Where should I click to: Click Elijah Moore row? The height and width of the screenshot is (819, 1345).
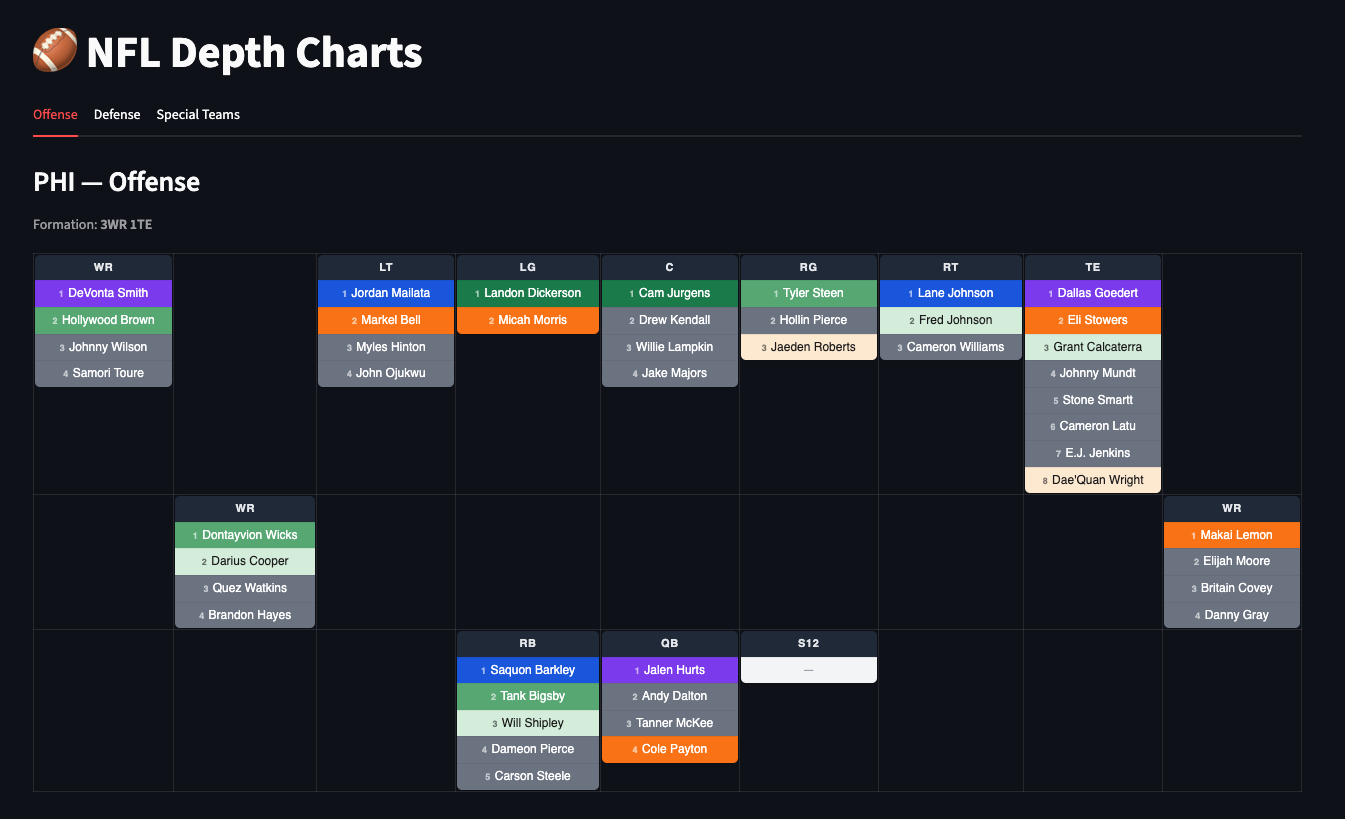pyautogui.click(x=1232, y=561)
